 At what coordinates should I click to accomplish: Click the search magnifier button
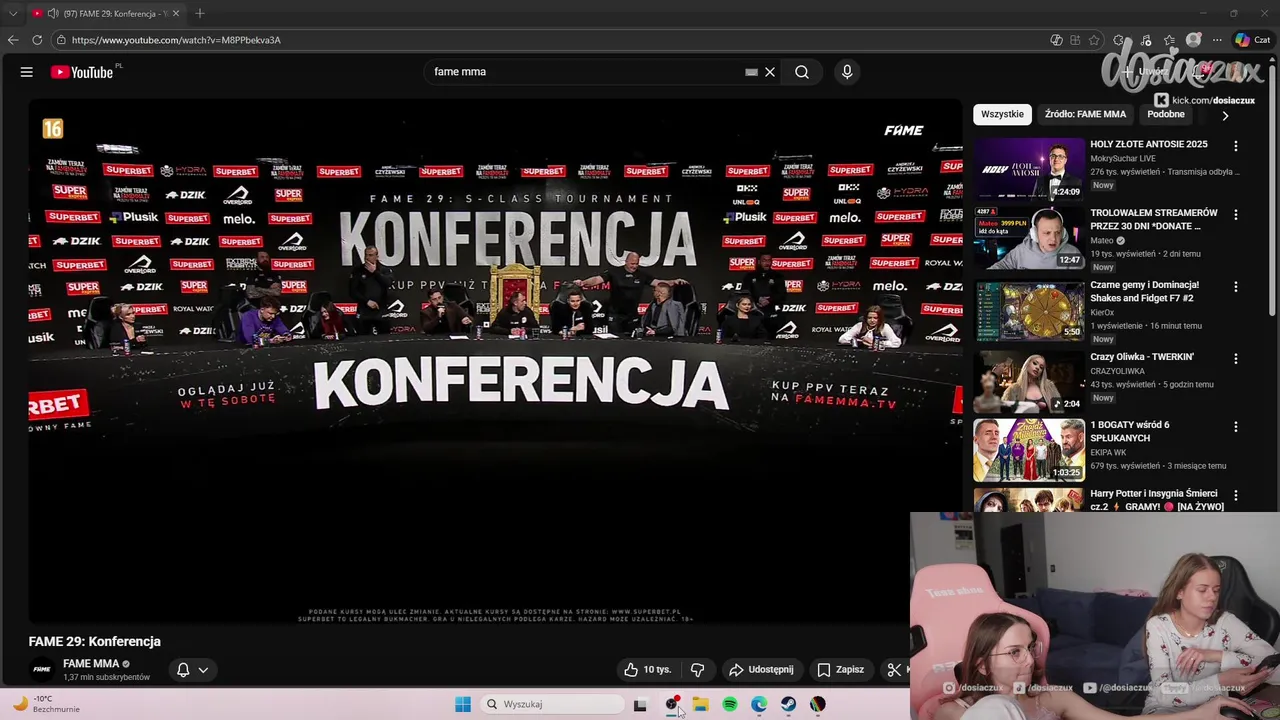pyautogui.click(x=802, y=72)
